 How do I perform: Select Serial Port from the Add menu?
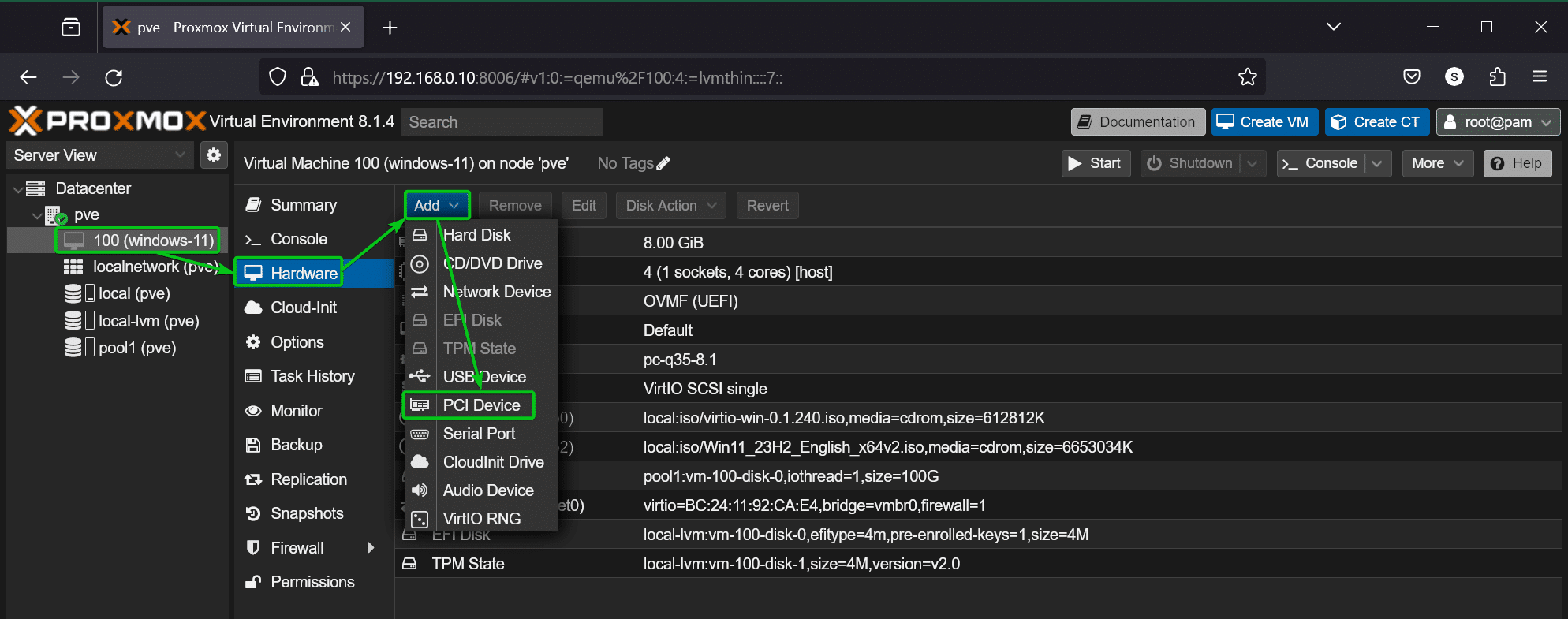pyautogui.click(x=481, y=434)
